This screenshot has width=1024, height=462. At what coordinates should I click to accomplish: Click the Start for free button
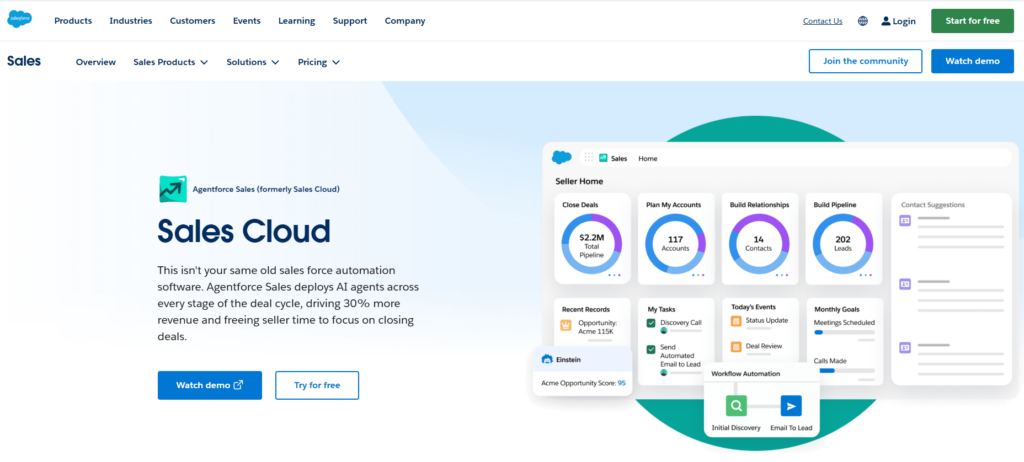(x=972, y=21)
